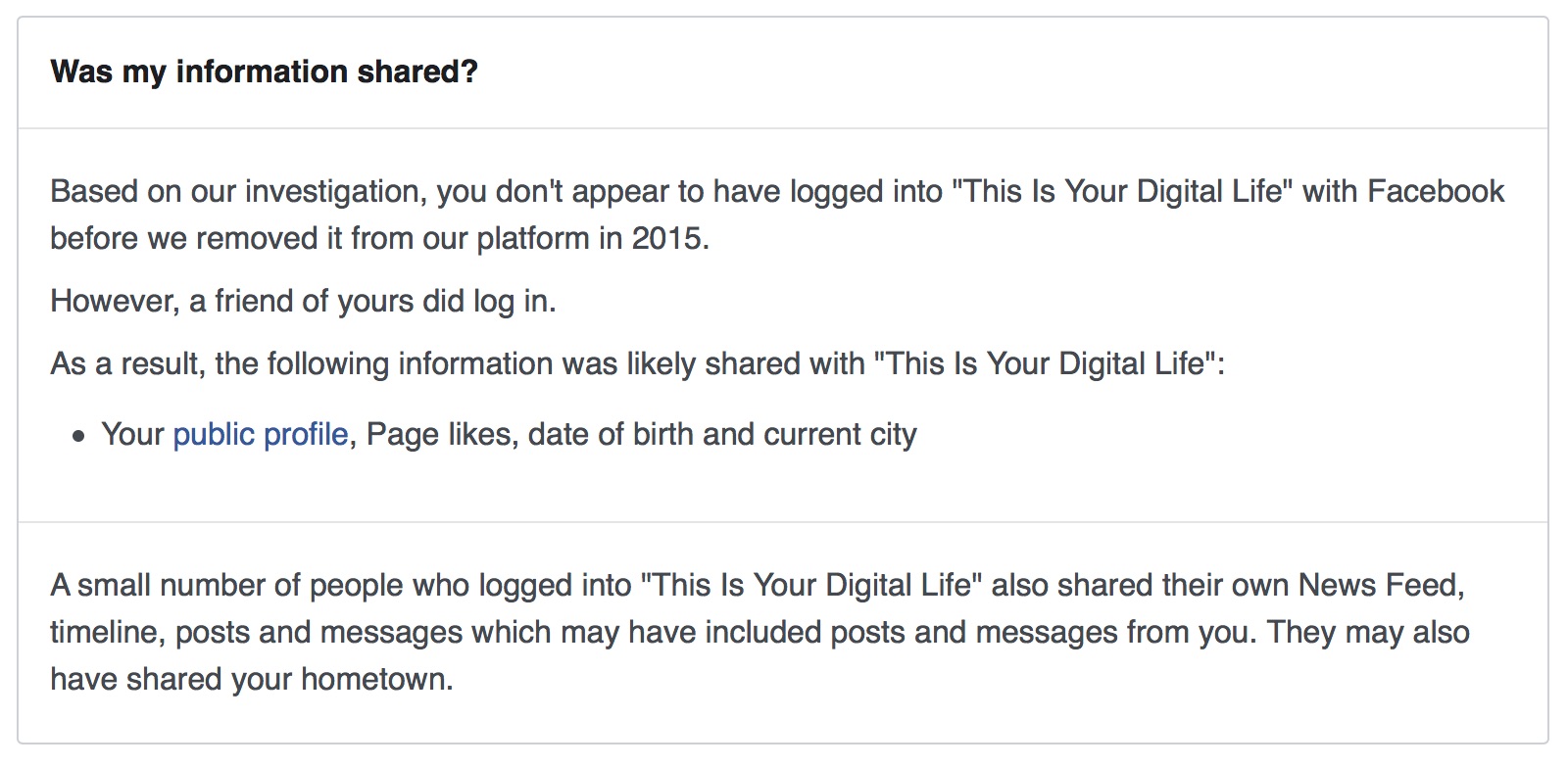Click "date of birth" in the bulleted list
The image size is (1568, 768).
(x=611, y=434)
